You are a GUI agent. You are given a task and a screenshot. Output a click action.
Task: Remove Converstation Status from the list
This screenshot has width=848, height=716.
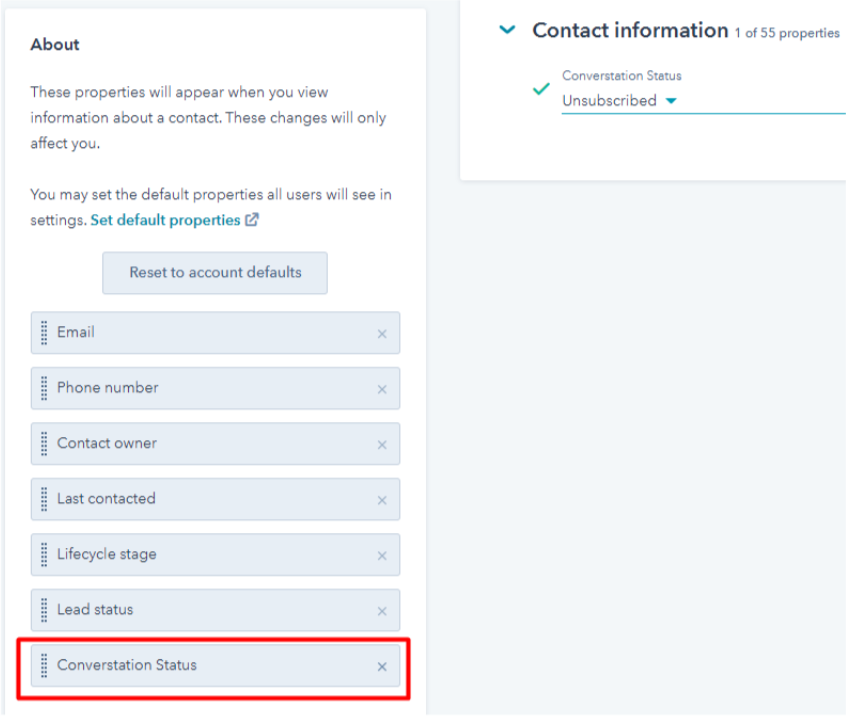coord(382,667)
